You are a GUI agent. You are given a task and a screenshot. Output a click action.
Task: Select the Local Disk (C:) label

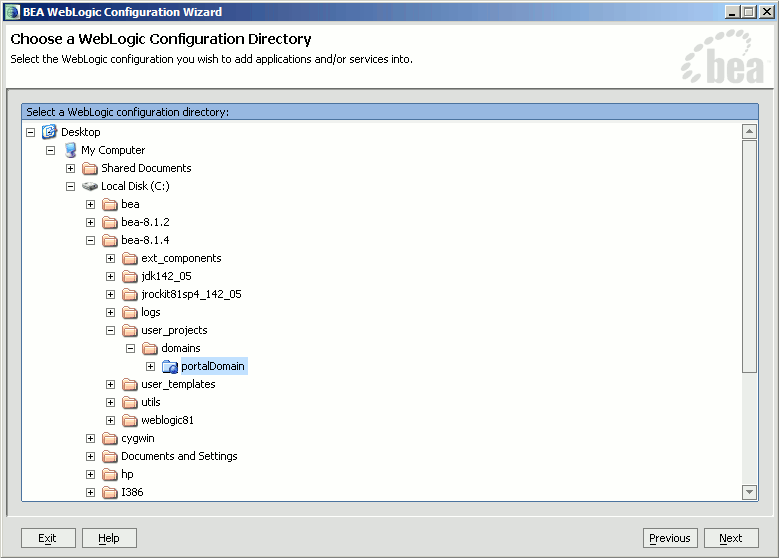[x=135, y=186]
